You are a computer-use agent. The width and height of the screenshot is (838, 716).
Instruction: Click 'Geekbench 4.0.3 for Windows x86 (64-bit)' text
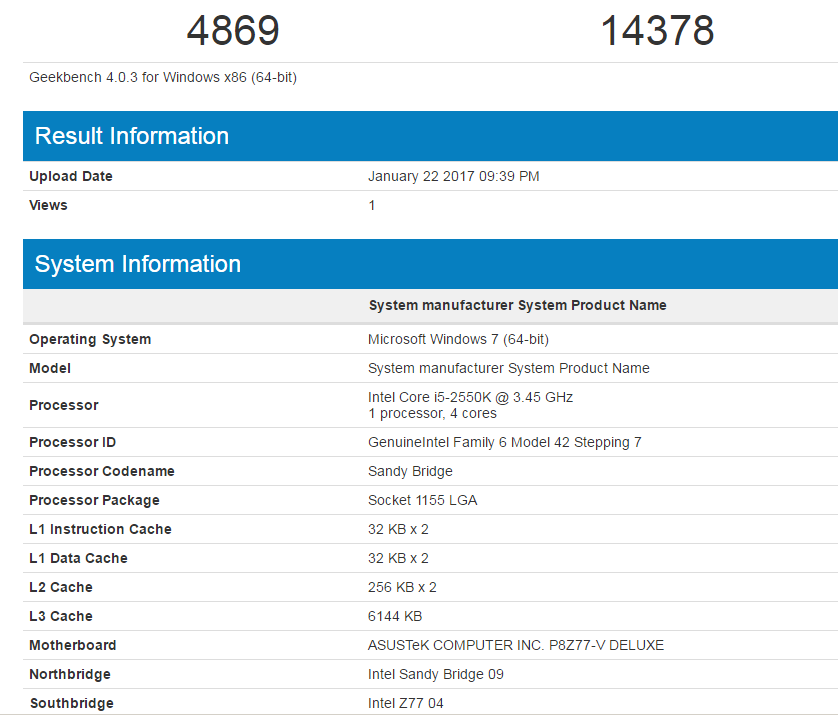coord(163,77)
